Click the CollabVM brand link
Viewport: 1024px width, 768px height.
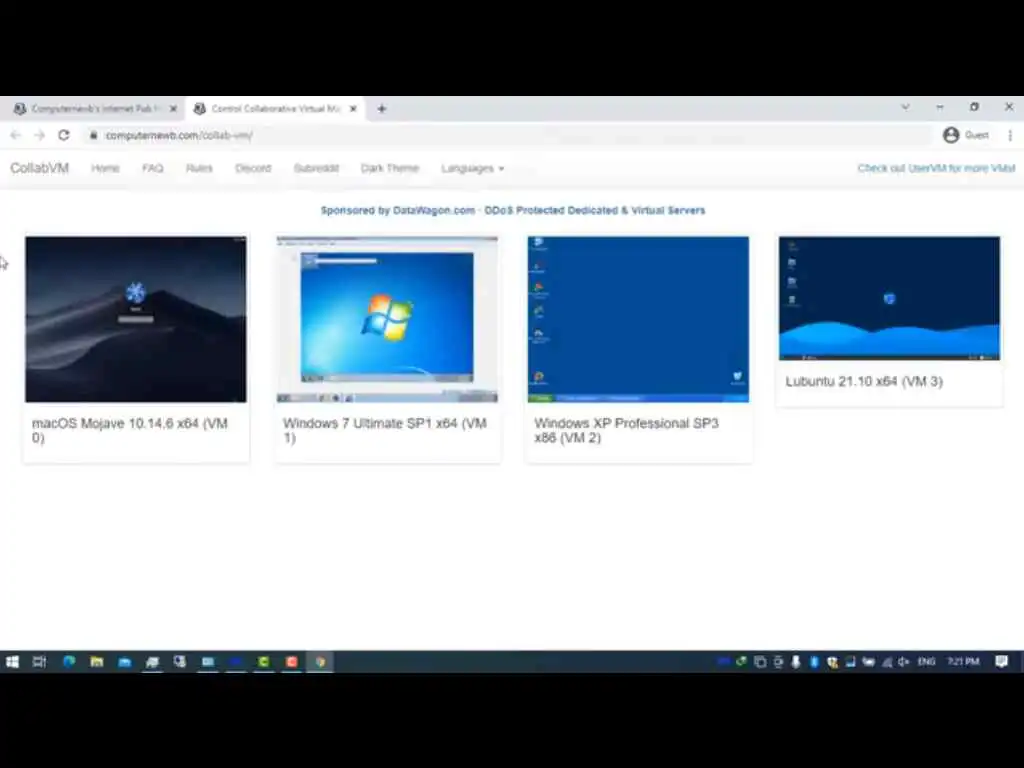[39, 168]
